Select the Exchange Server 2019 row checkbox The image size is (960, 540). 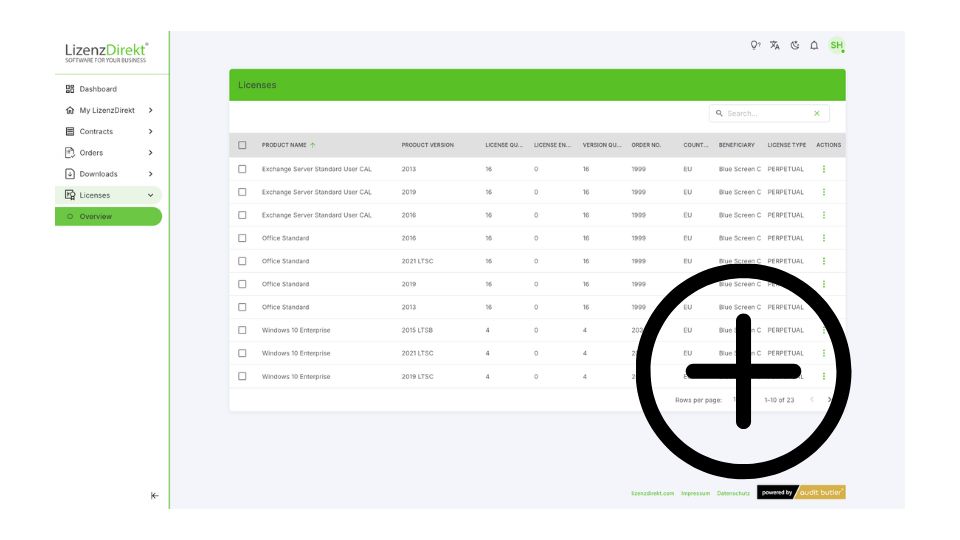[242, 192]
